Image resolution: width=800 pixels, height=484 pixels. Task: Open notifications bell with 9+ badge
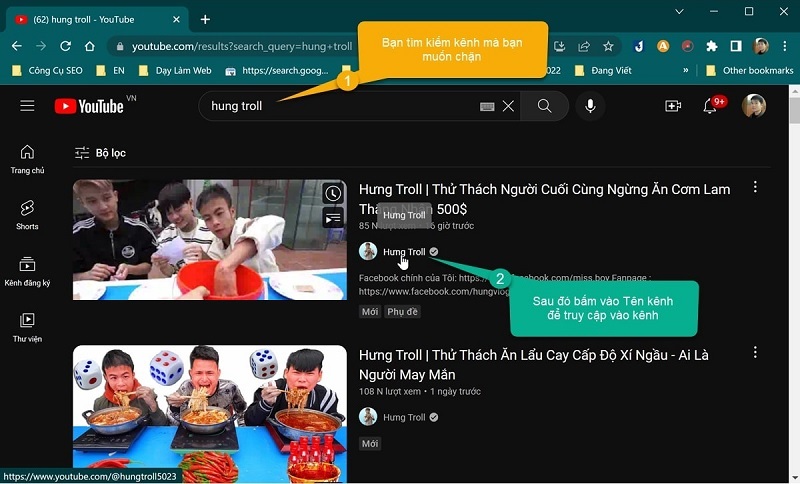click(711, 106)
